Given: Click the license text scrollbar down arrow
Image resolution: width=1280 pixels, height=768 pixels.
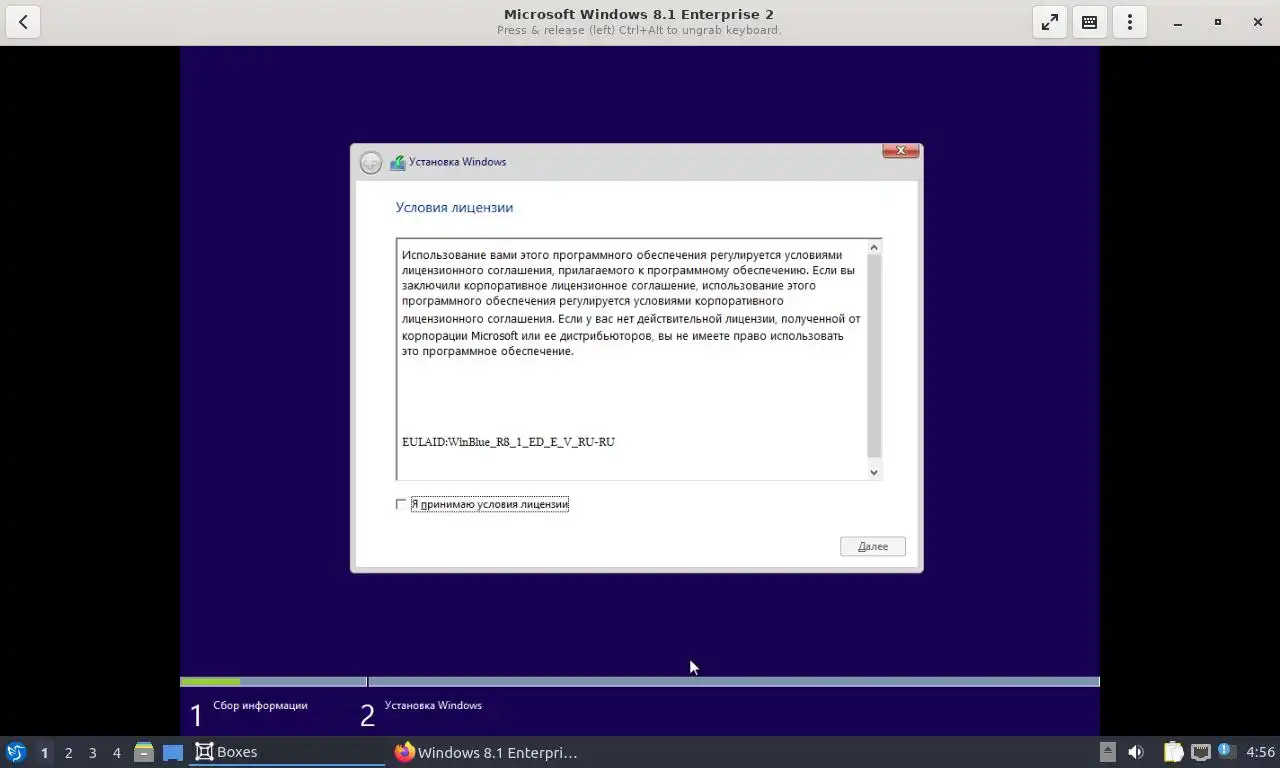Looking at the screenshot, I should point(874,472).
